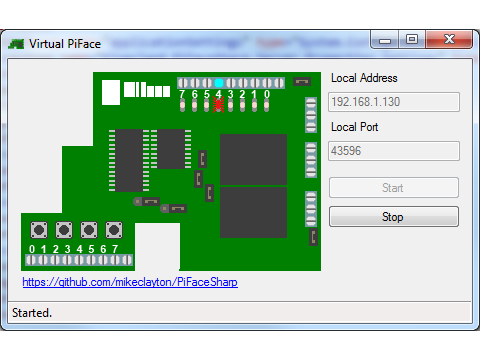Click the top terminal block on right edge
The width and height of the screenshot is (480, 360).
click(x=311, y=115)
